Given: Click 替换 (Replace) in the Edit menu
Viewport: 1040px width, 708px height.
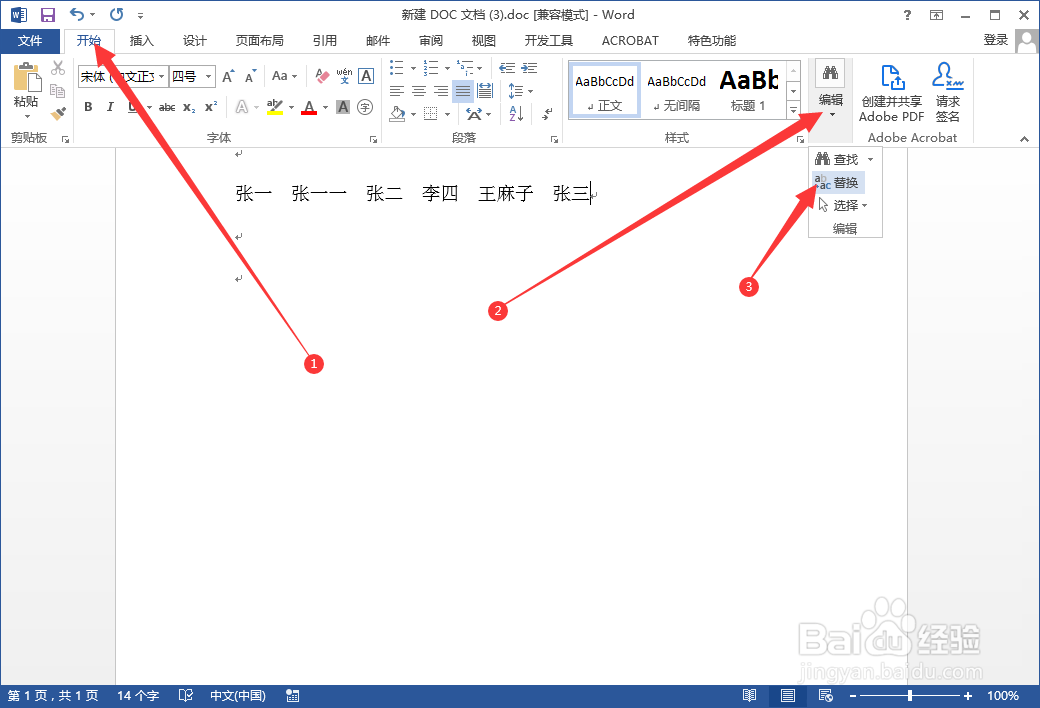Looking at the screenshot, I should click(x=845, y=182).
